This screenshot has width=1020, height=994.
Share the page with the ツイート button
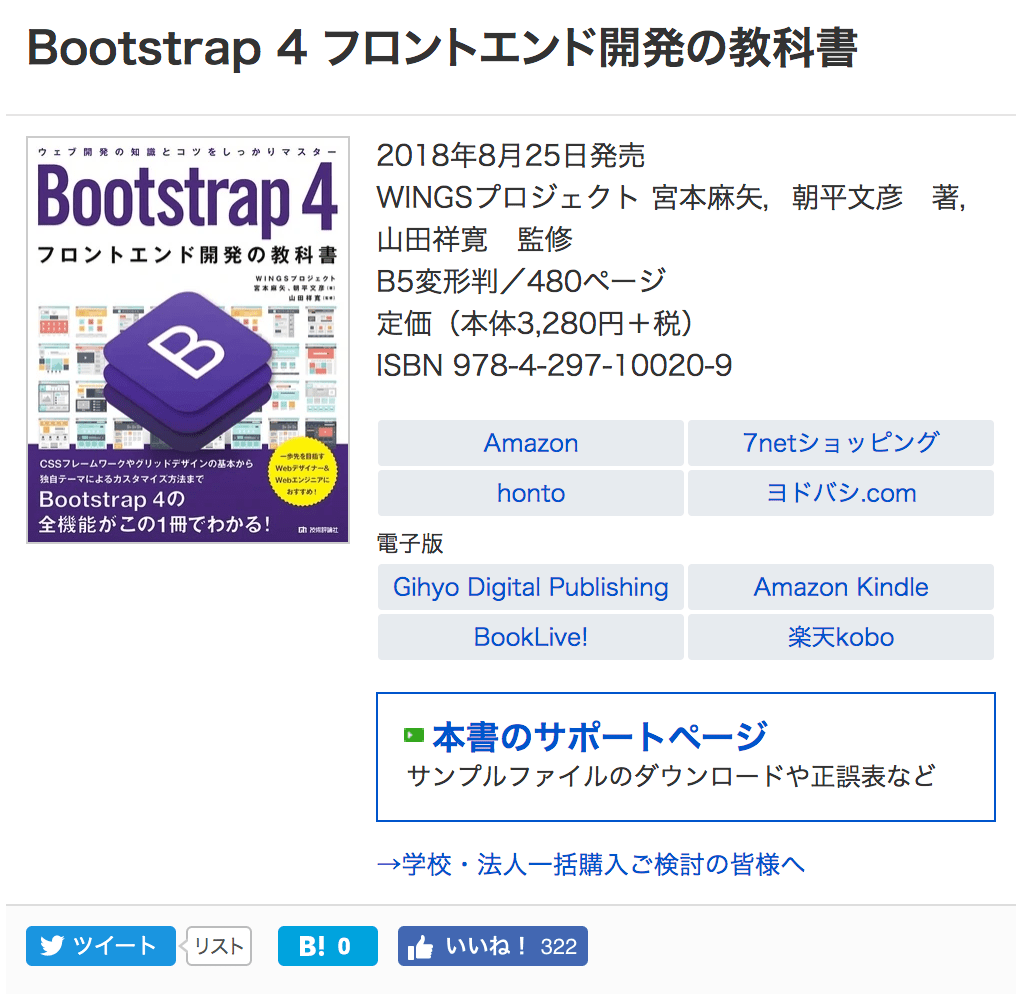[x=101, y=946]
